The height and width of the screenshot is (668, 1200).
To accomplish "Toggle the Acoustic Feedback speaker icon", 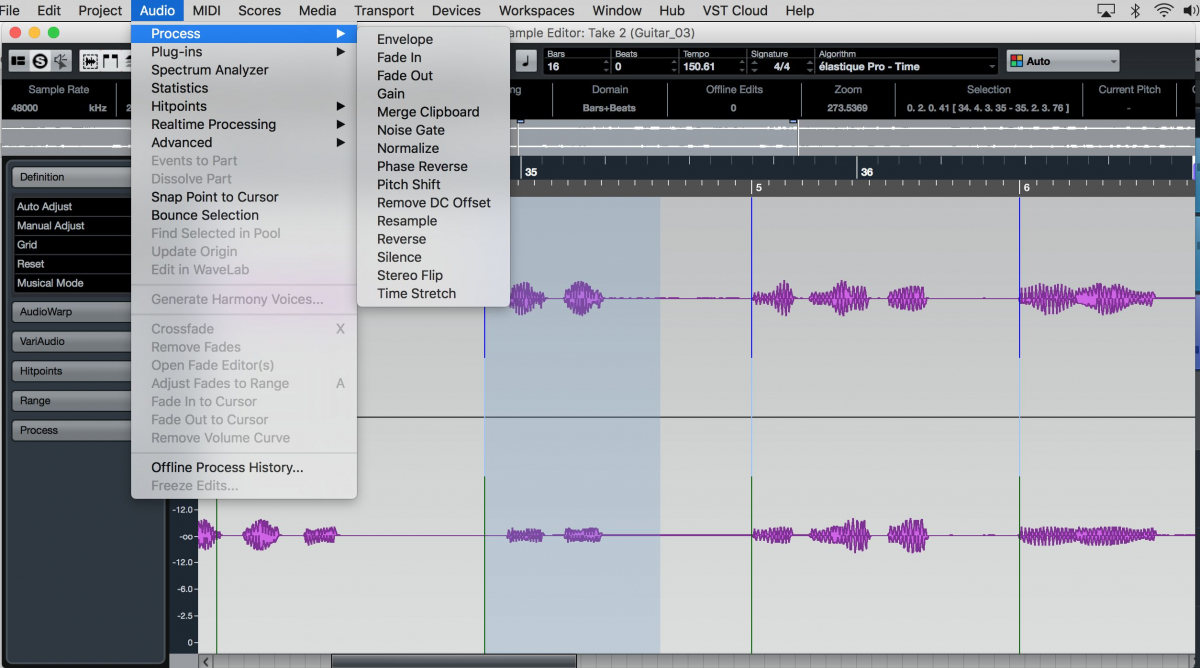I will [x=61, y=62].
